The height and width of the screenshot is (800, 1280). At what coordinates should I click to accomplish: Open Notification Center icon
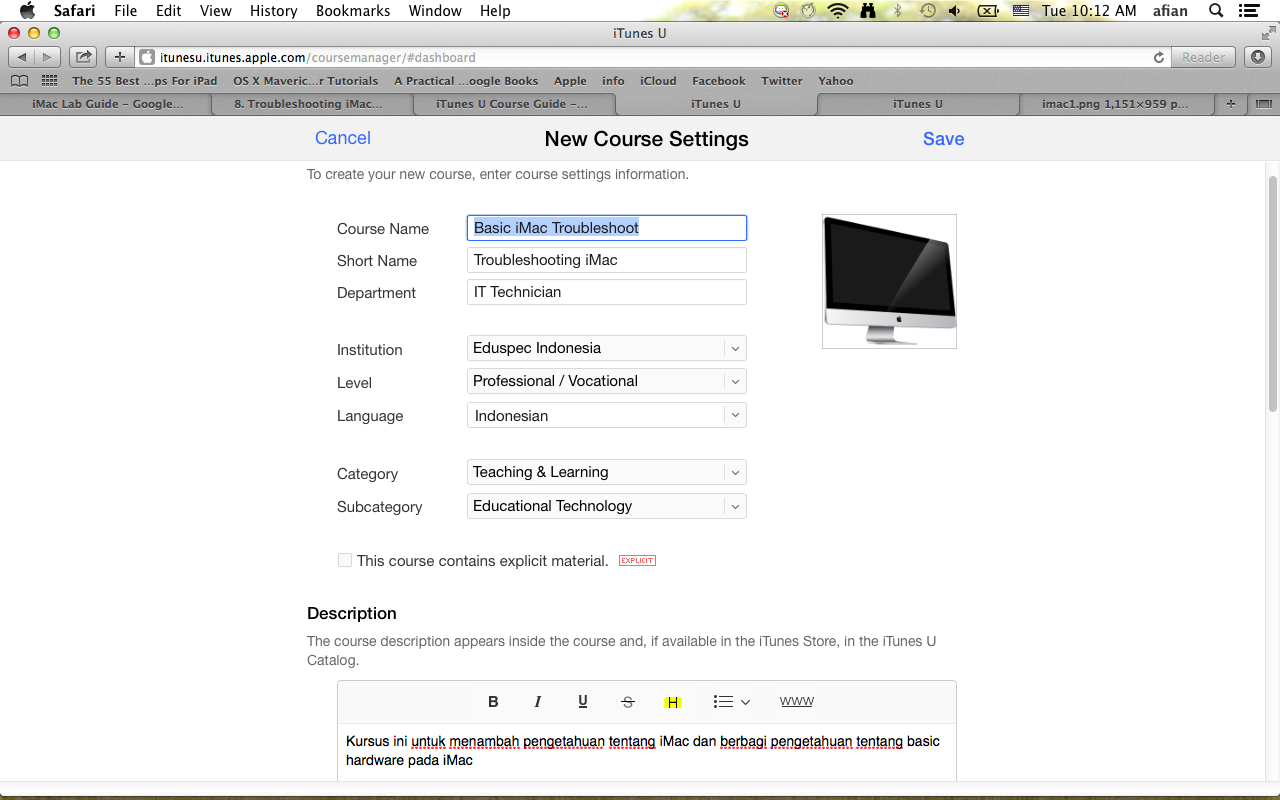point(1249,11)
